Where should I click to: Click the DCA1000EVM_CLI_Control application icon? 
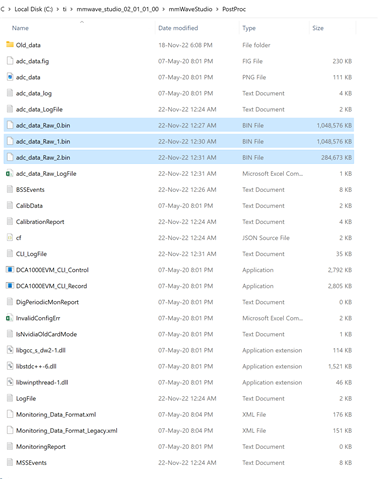click(10, 269)
